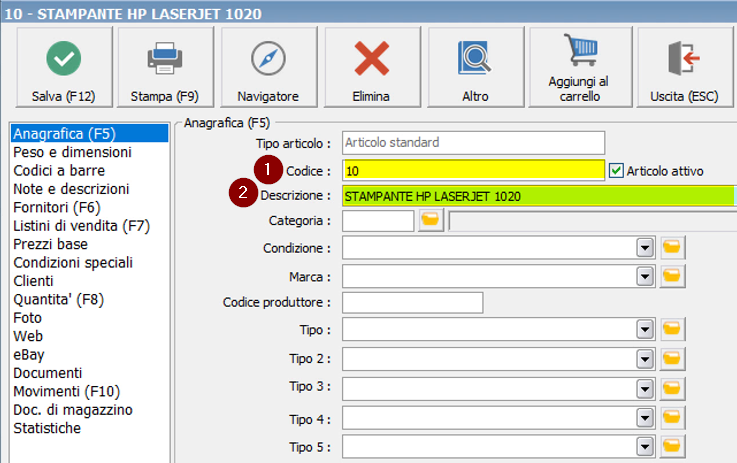Open folder icon beside Tipo field

coord(672,329)
